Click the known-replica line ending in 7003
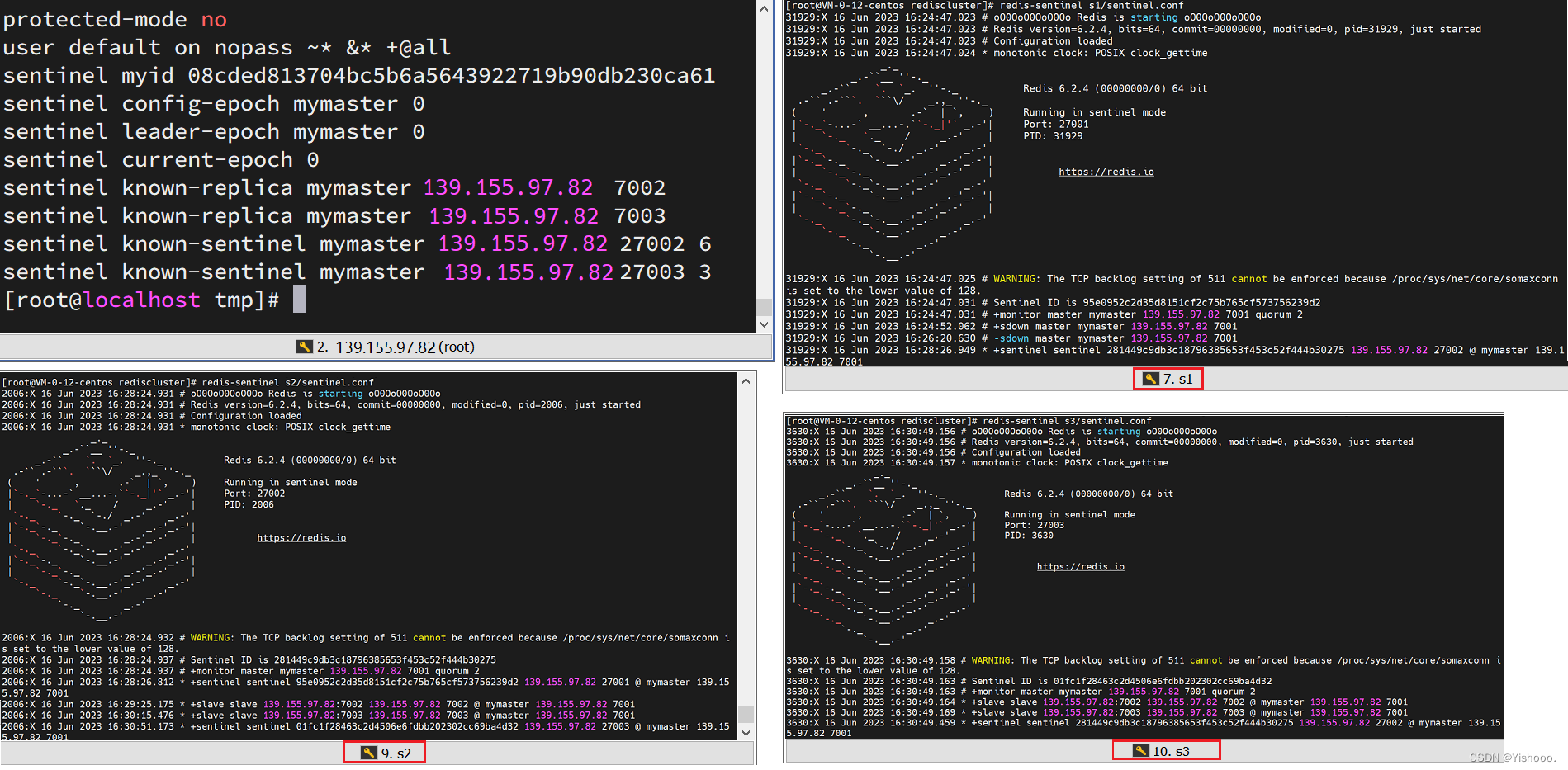Image resolution: width=1568 pixels, height=770 pixels. [334, 215]
